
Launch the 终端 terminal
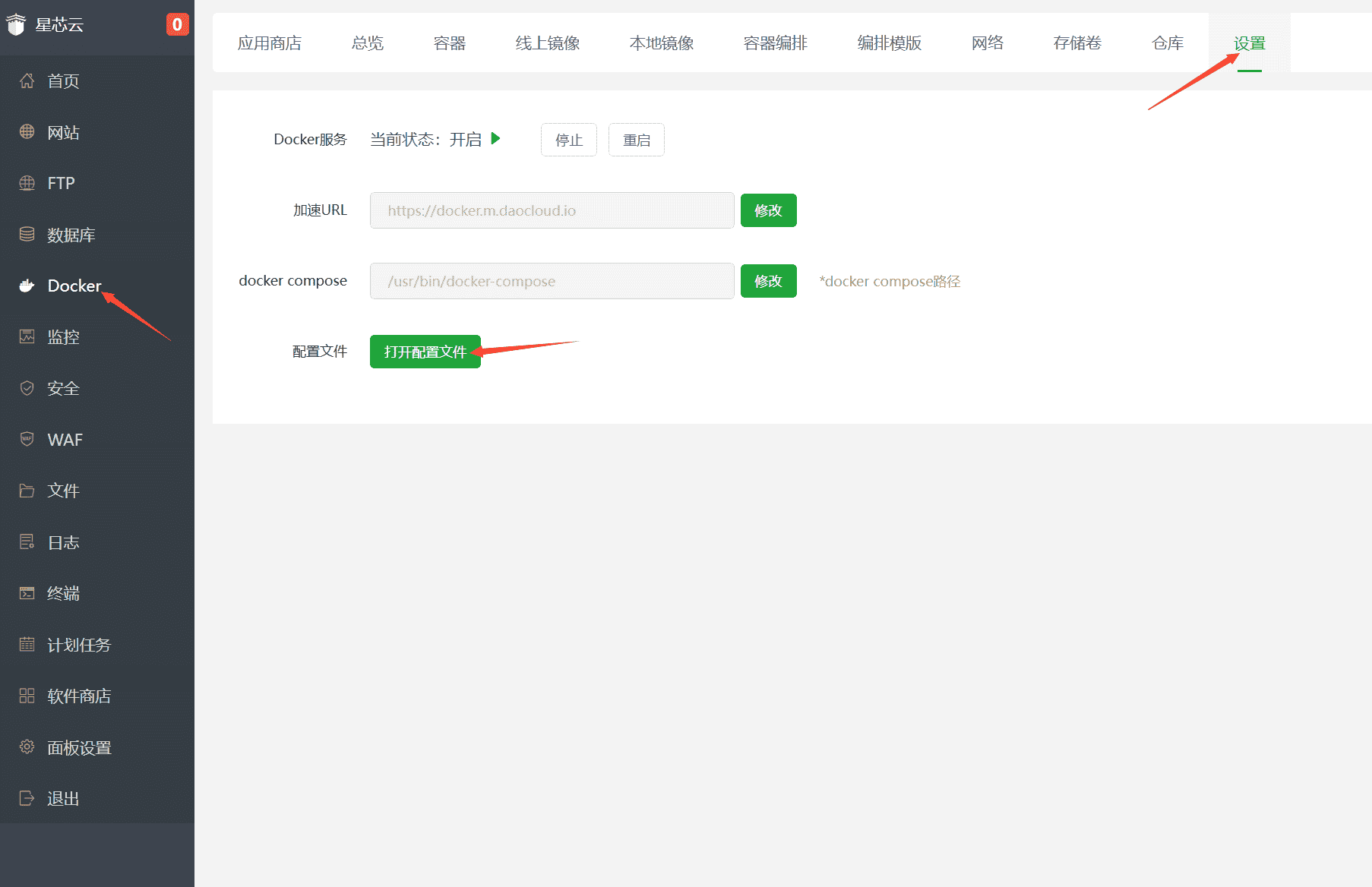(x=63, y=593)
